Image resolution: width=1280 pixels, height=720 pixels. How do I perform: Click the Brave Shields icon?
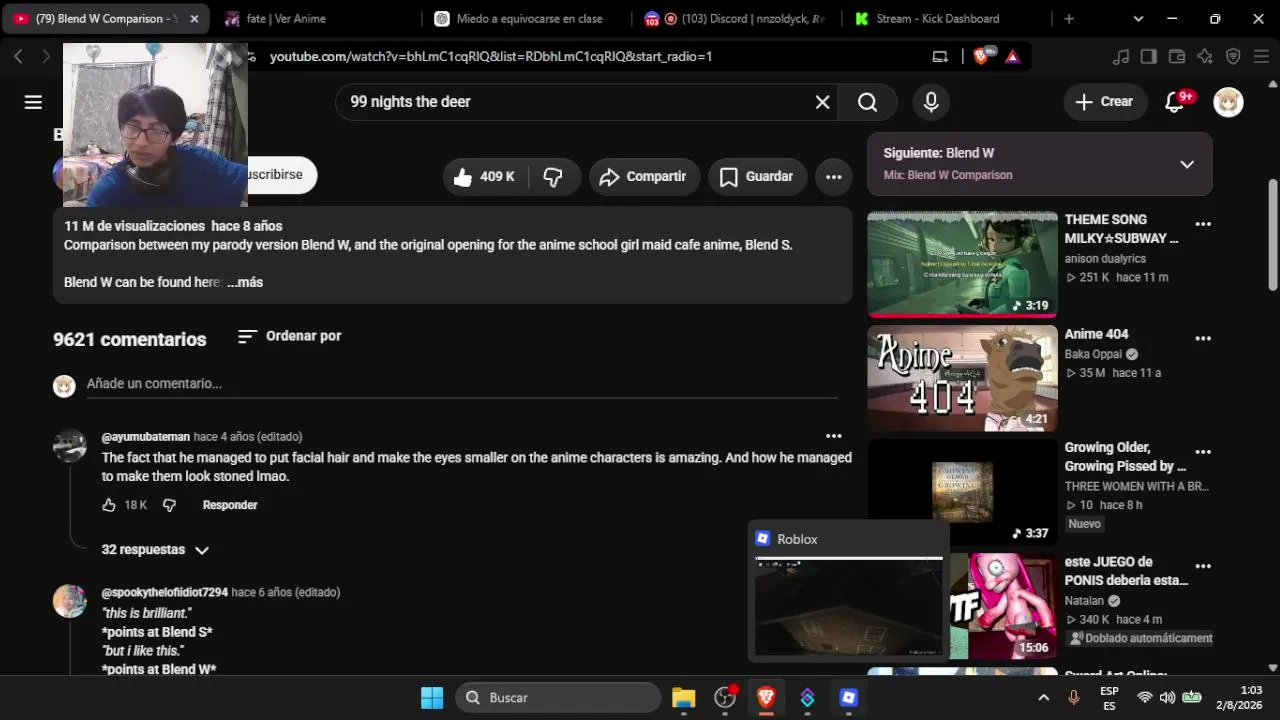(981, 57)
